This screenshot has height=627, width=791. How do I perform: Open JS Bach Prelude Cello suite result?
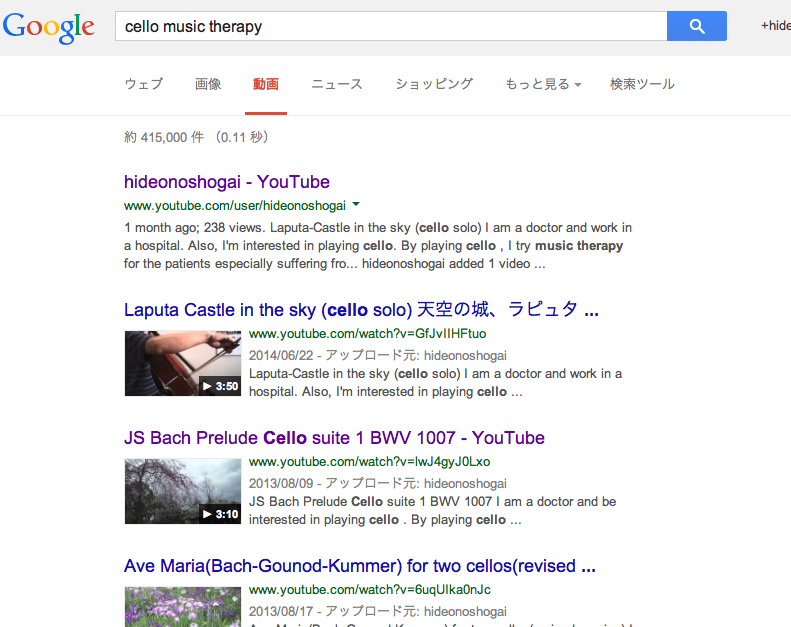point(334,438)
